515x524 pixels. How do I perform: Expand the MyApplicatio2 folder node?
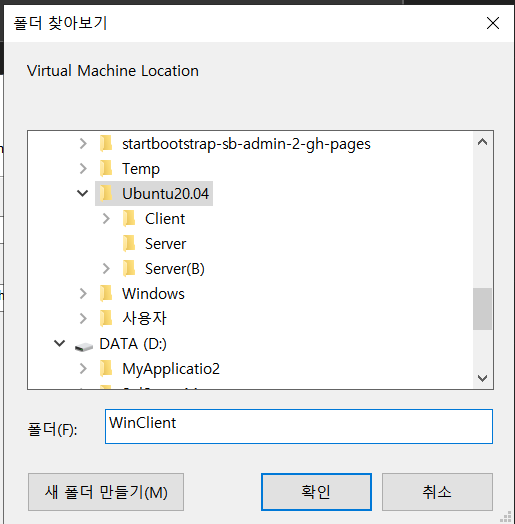(x=83, y=368)
